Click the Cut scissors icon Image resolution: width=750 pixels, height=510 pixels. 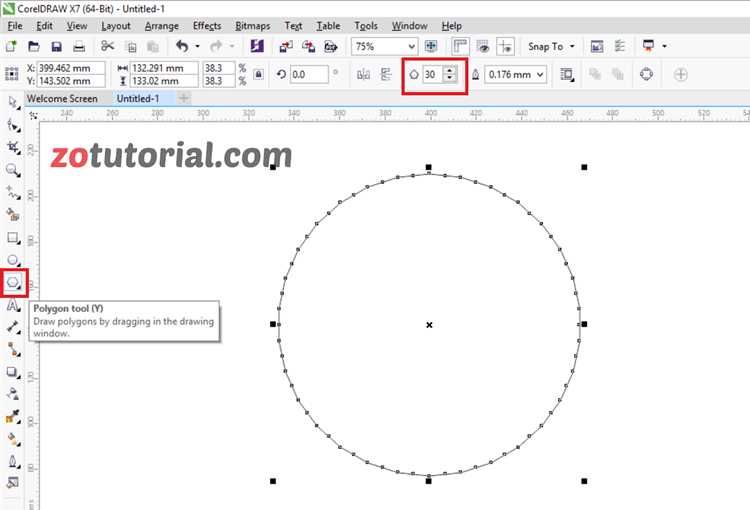[x=108, y=46]
